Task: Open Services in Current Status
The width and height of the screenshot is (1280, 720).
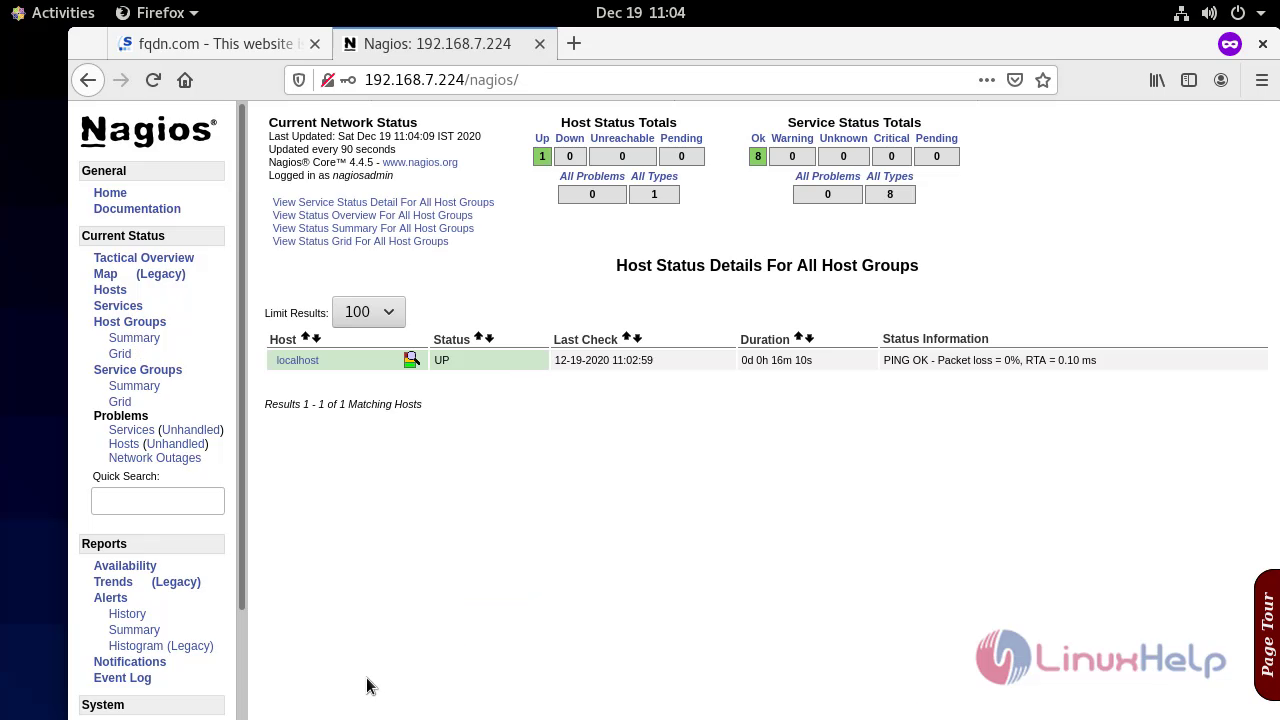Action: pos(118,306)
